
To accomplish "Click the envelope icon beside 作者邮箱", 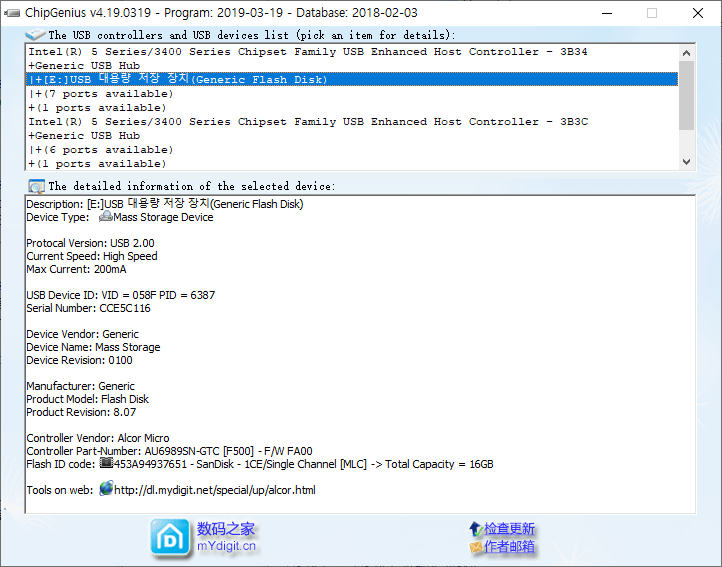I will point(476,547).
